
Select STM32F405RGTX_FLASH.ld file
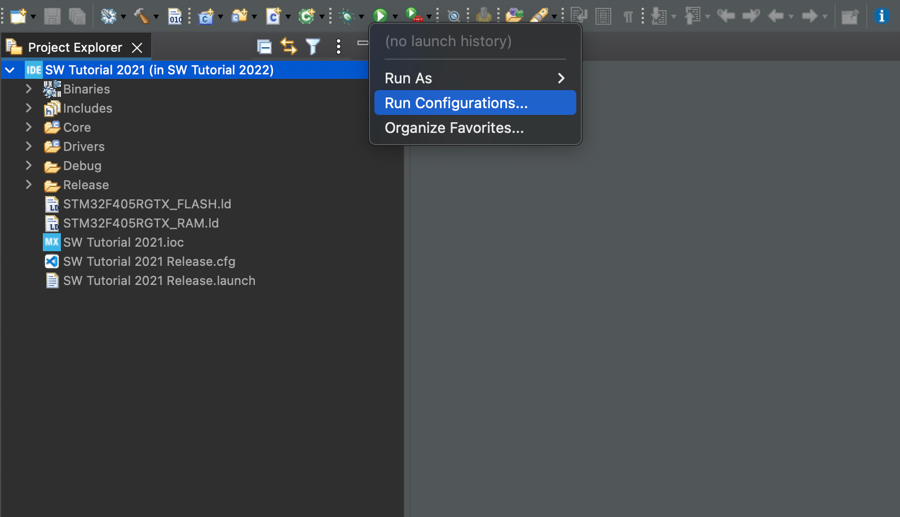147,204
